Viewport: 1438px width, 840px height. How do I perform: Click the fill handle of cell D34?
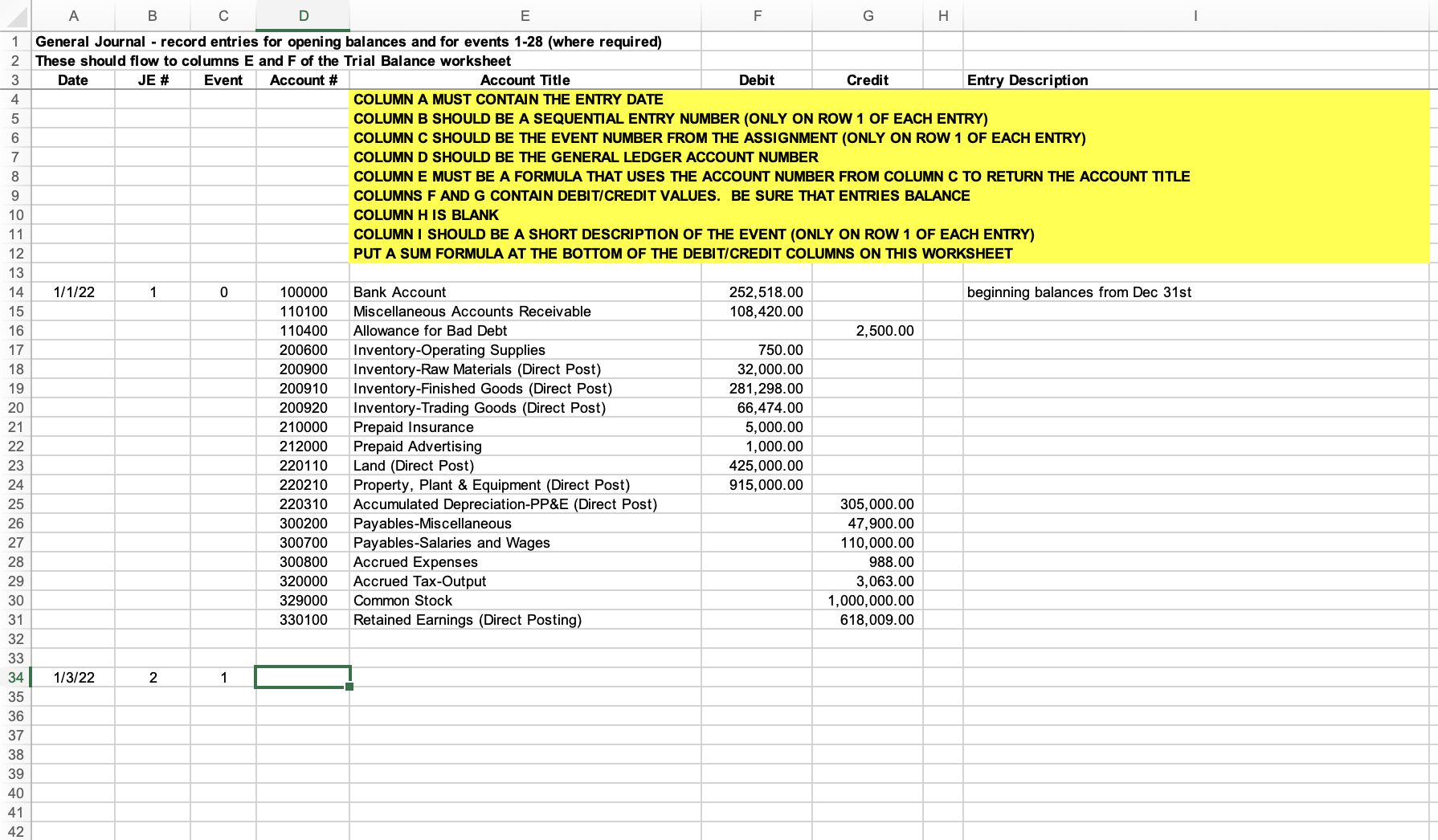348,687
